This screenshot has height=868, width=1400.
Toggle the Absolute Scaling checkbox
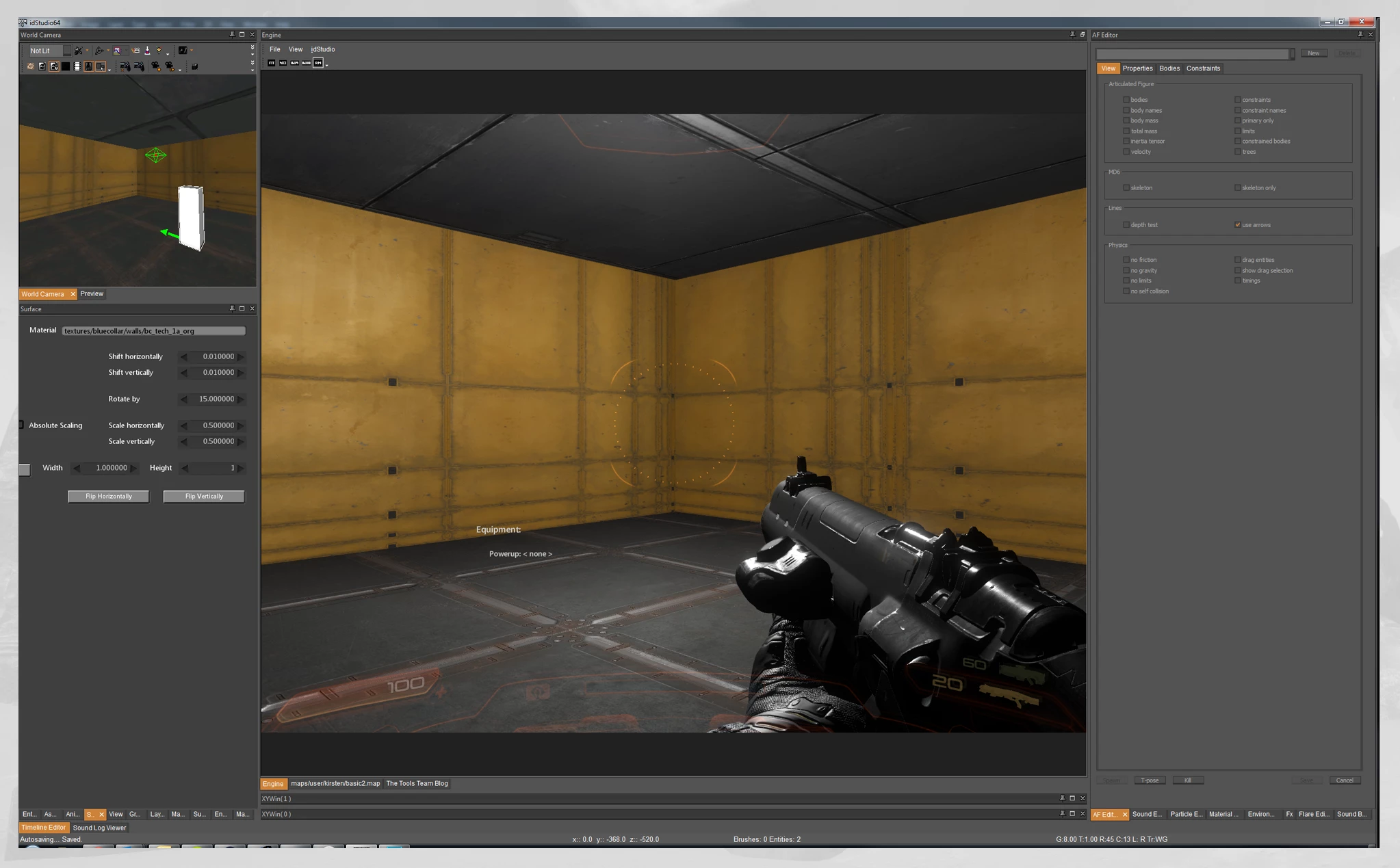tap(21, 425)
